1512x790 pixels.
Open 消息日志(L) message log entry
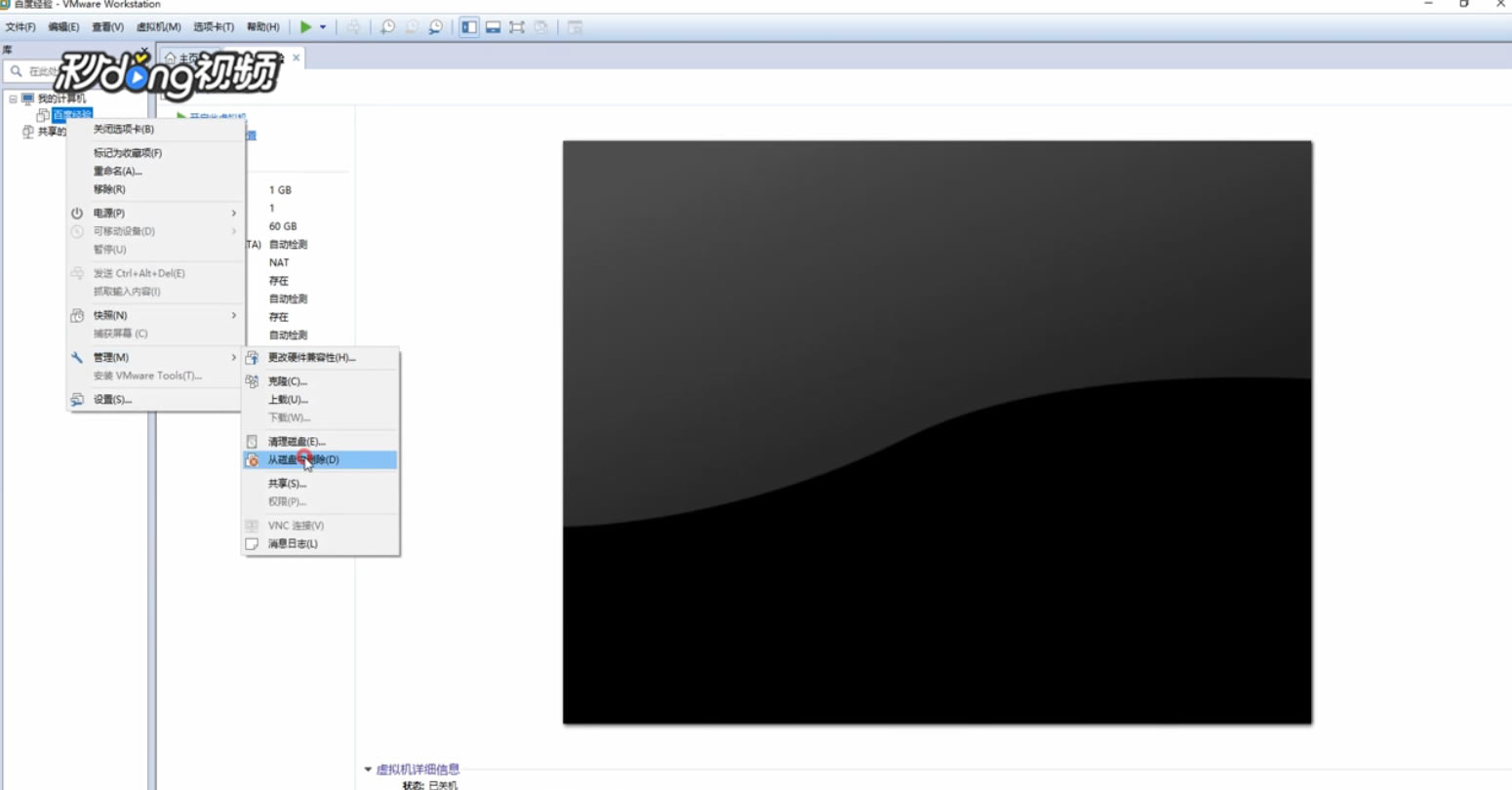pos(293,544)
